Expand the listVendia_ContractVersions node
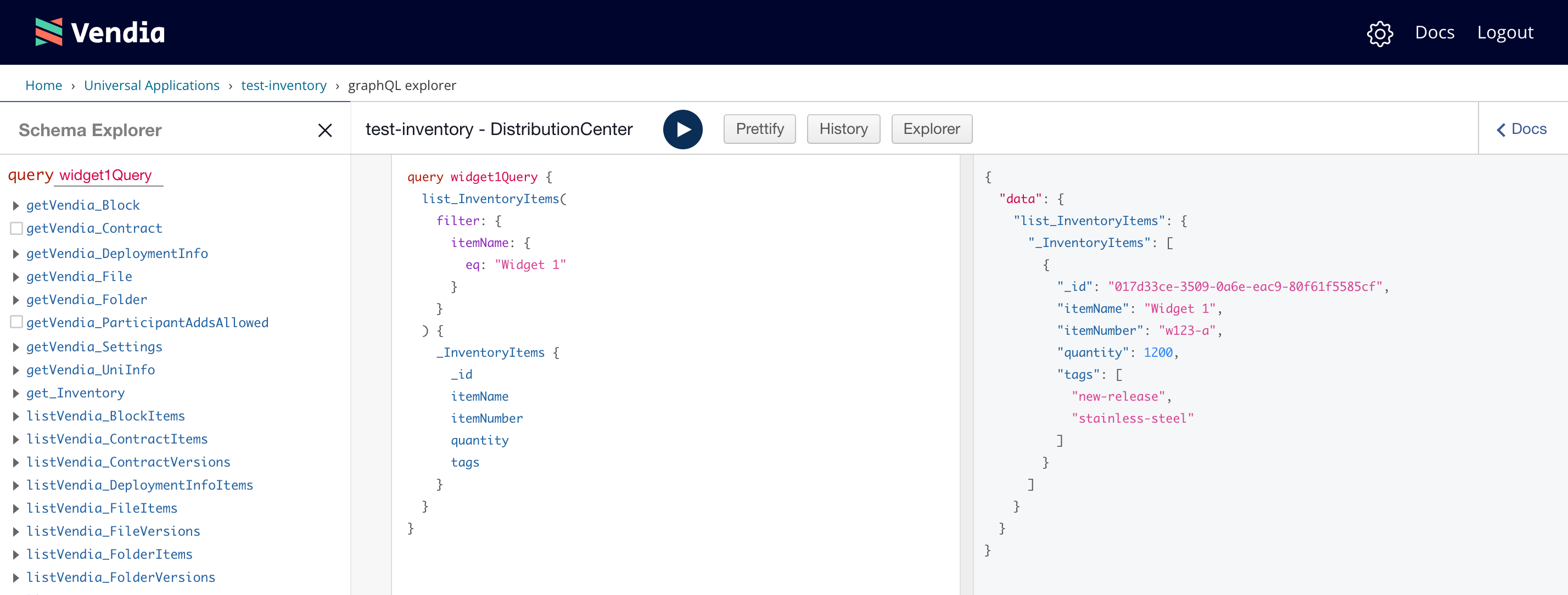This screenshot has height=595, width=1568. coord(16,463)
